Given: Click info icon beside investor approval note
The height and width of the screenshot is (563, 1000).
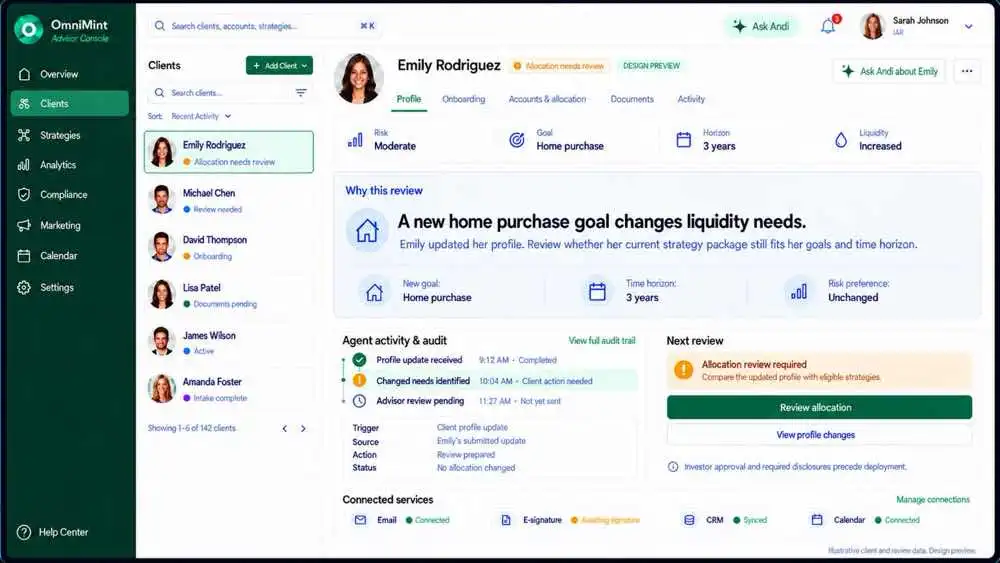Looking at the screenshot, I should click(673, 467).
